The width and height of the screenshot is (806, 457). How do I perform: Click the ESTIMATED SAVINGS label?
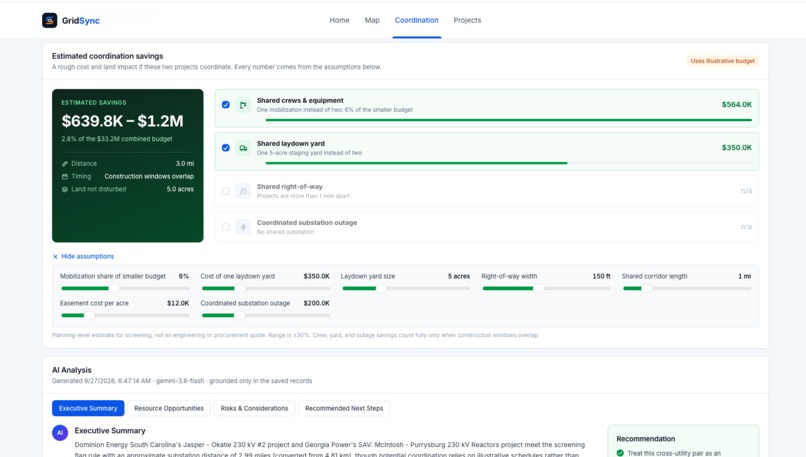(x=94, y=103)
